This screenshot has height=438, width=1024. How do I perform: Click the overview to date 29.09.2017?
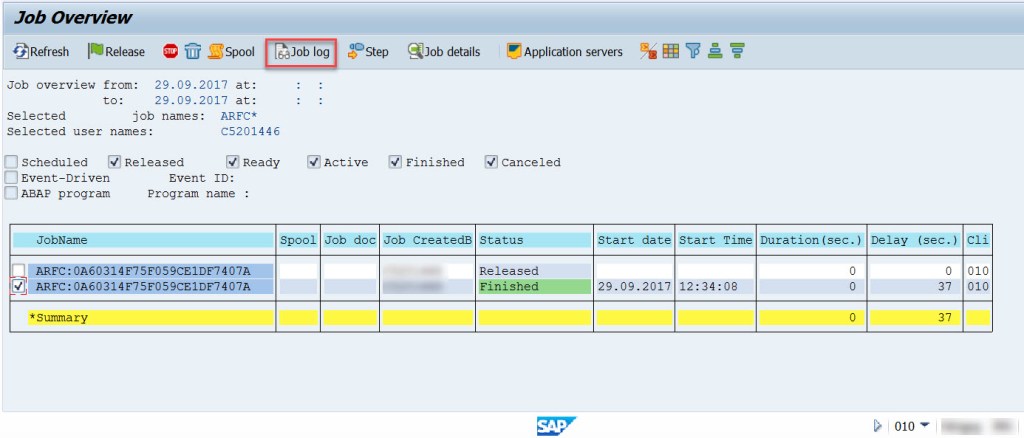pyautogui.click(x=191, y=101)
